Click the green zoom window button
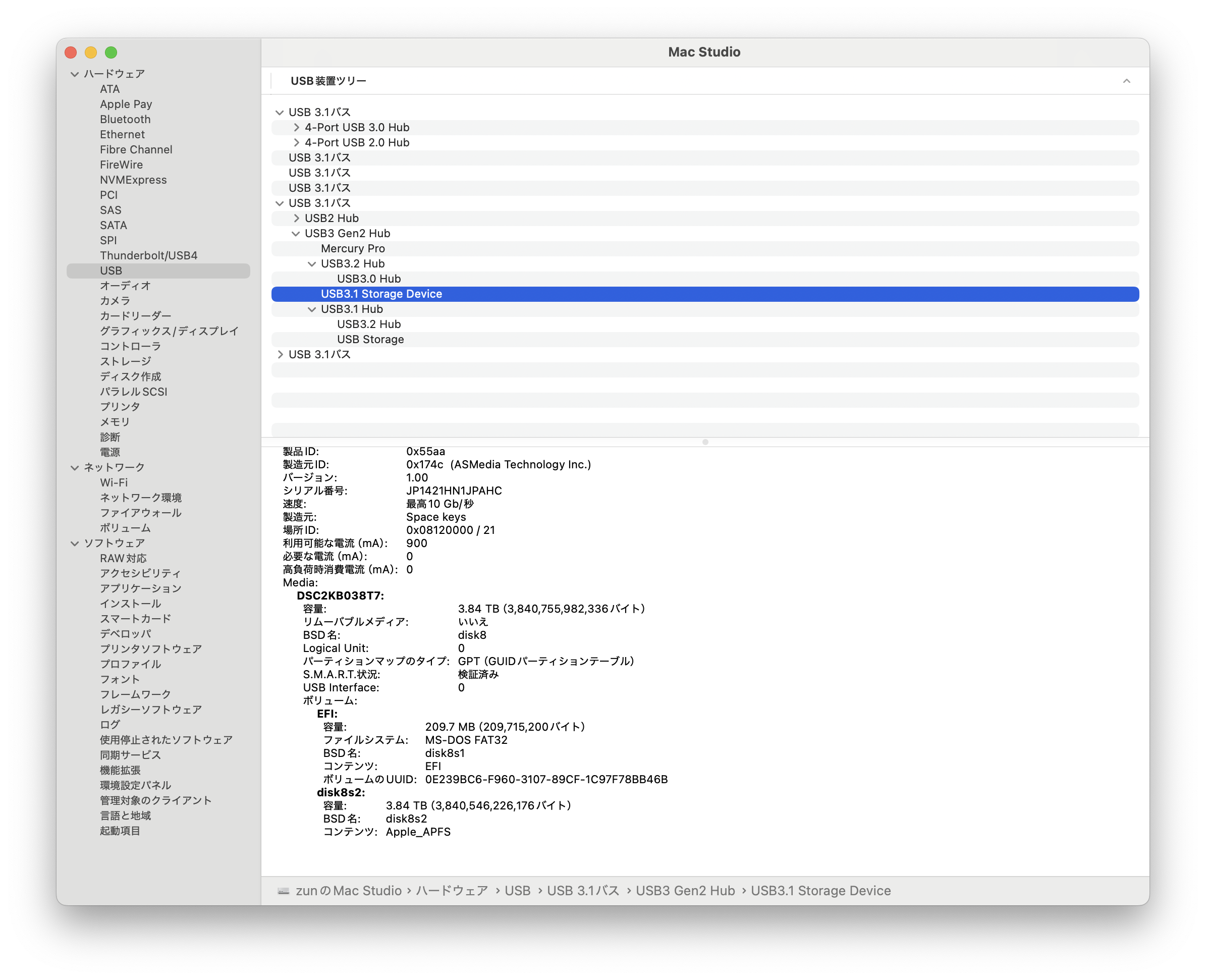The image size is (1206, 980). 111,52
